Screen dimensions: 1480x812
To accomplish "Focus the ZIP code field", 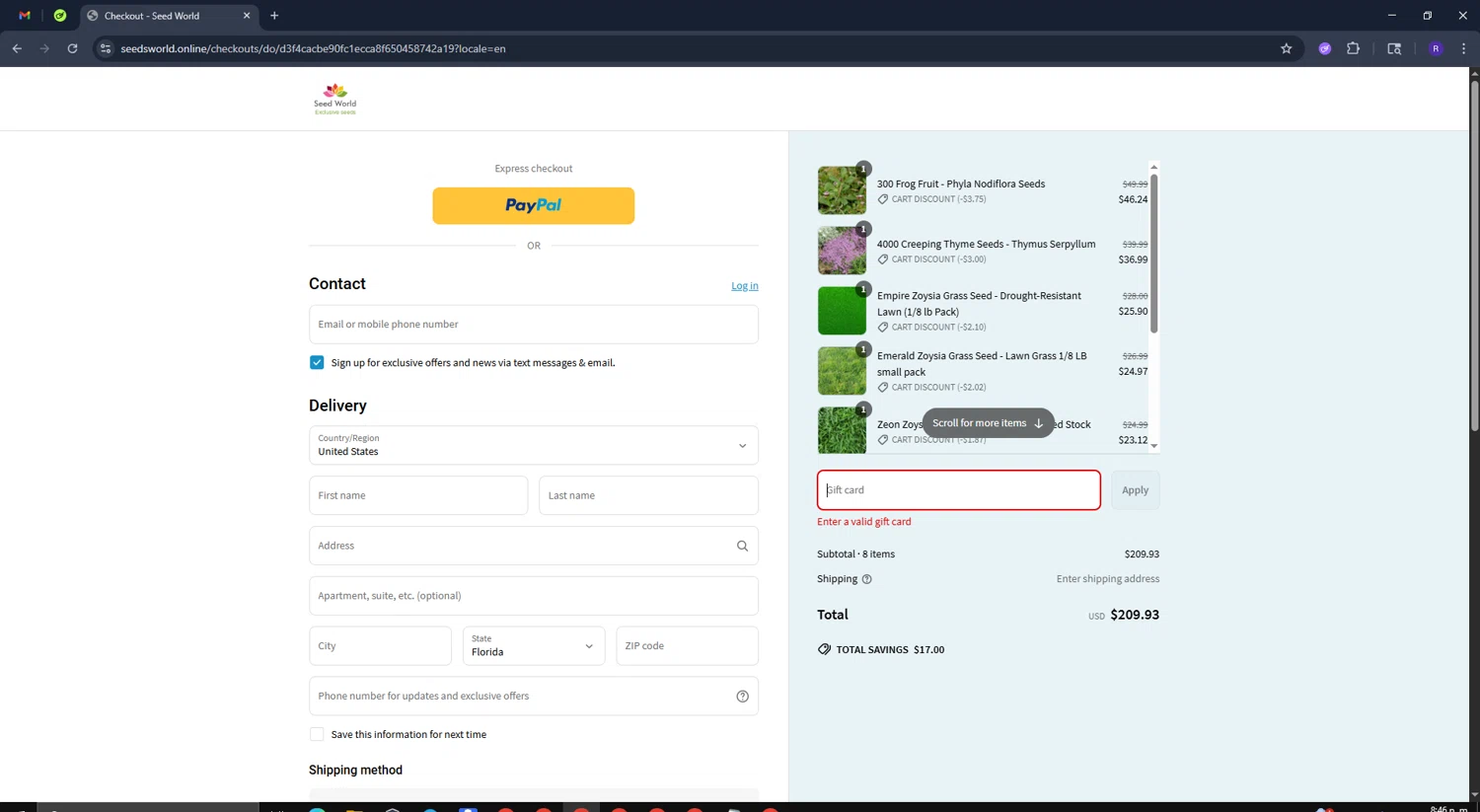I will pyautogui.click(x=687, y=646).
